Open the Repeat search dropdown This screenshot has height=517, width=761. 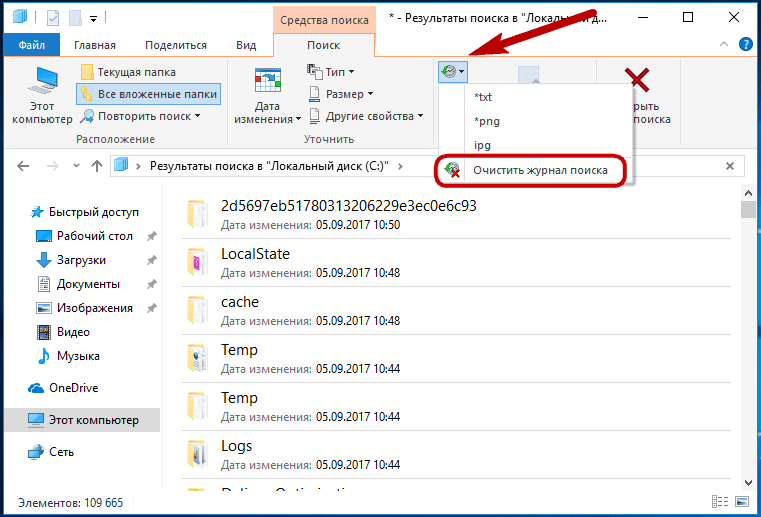(140, 116)
